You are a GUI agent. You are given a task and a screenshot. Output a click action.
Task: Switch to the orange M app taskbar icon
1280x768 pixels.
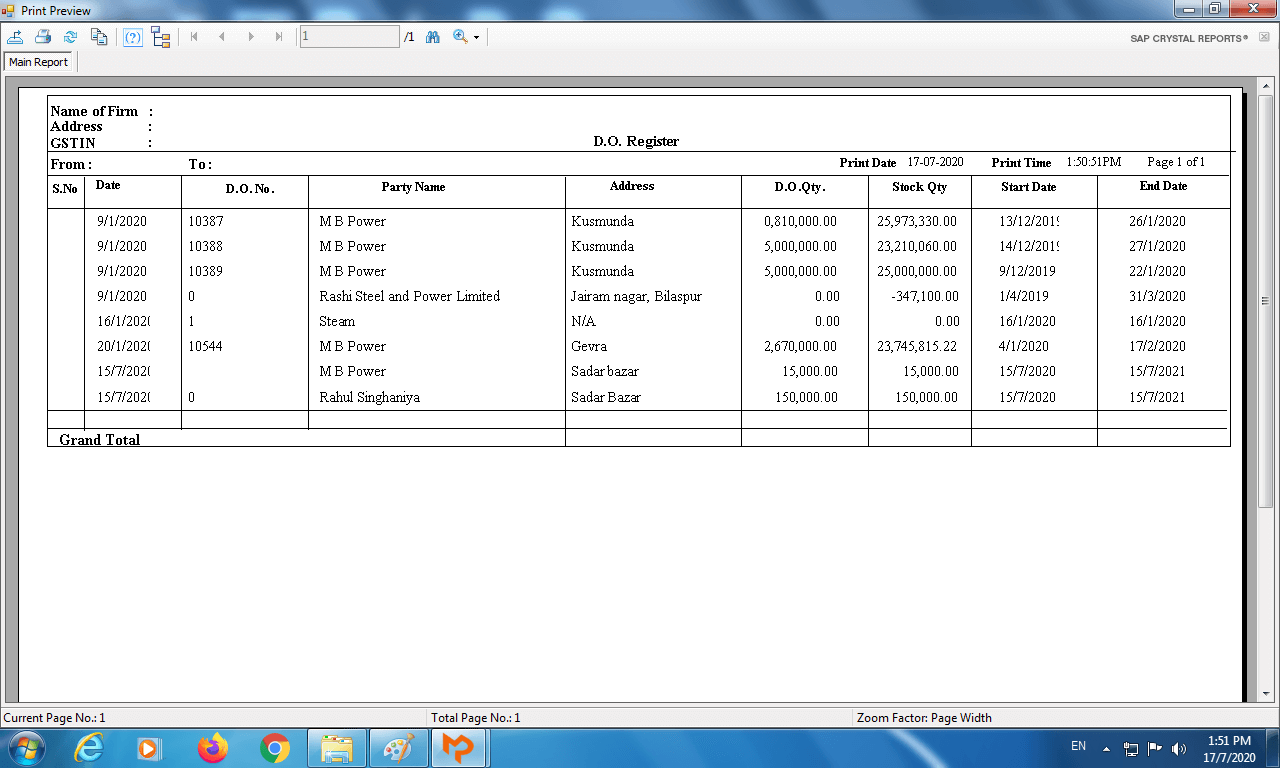pyautogui.click(x=459, y=748)
